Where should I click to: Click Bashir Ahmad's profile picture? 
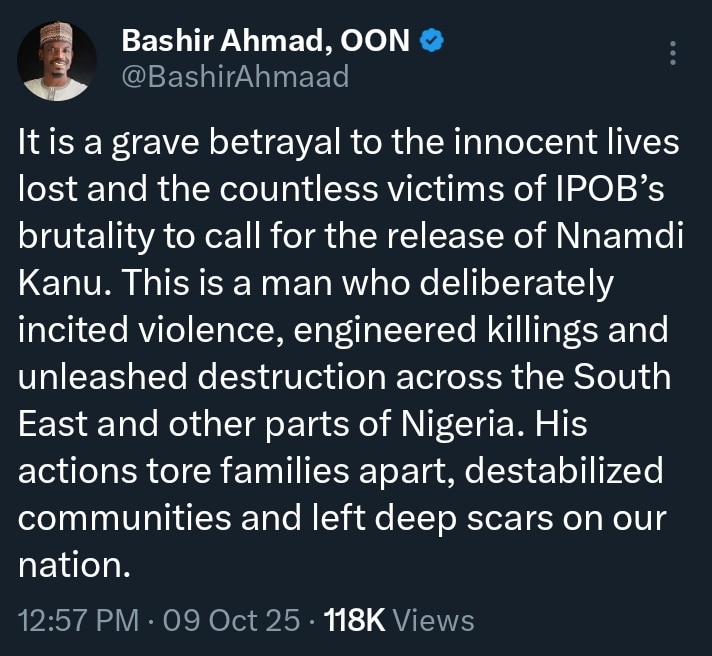[57, 61]
